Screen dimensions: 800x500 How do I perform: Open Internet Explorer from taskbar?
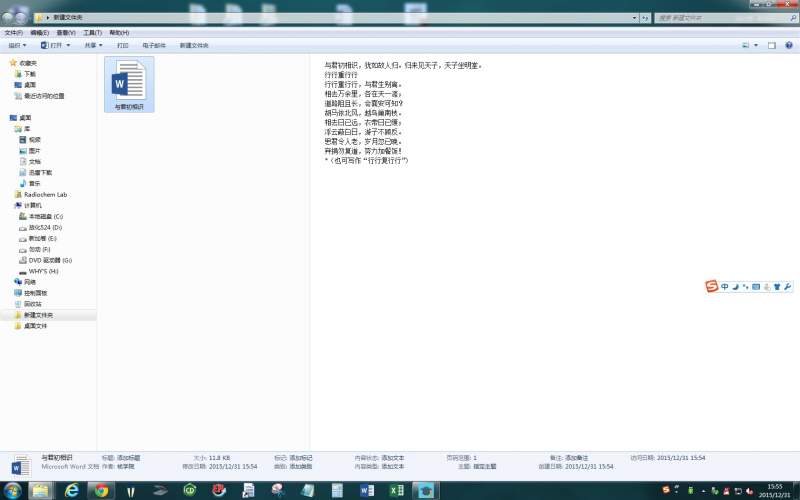click(x=72, y=491)
